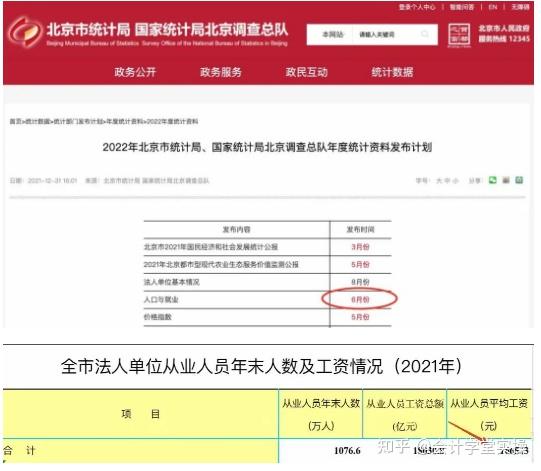Click 统计部门发布计划 in the breadcrumb
Screen dimensions: 541x471
tap(78, 121)
